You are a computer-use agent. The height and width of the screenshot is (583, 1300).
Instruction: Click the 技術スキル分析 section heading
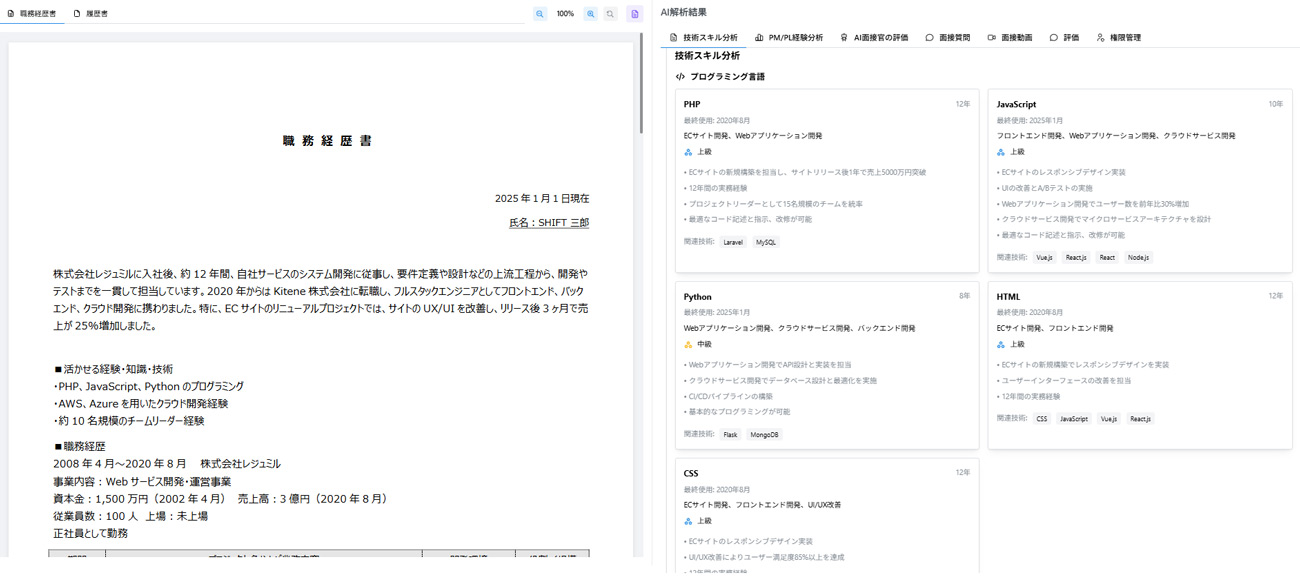tap(707, 56)
